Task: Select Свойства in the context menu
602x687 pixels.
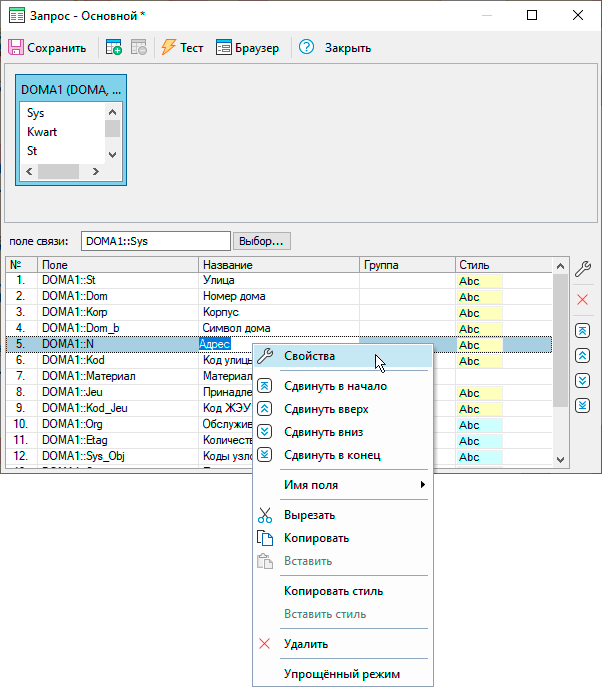Action: coord(309,356)
